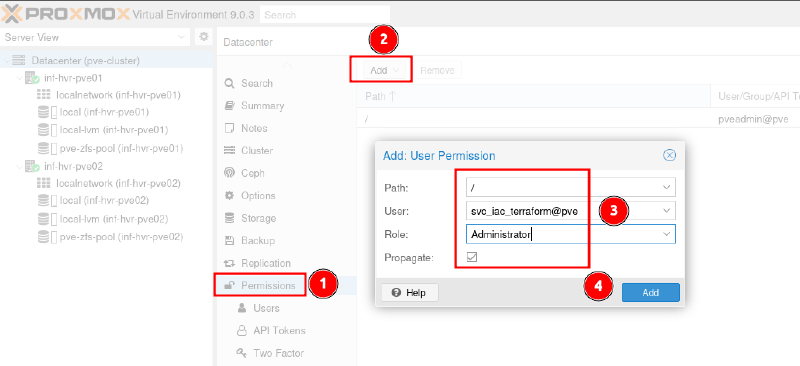The height and width of the screenshot is (366, 800).
Task: Open the Path combo box dropdown arrow
Action: point(666,187)
